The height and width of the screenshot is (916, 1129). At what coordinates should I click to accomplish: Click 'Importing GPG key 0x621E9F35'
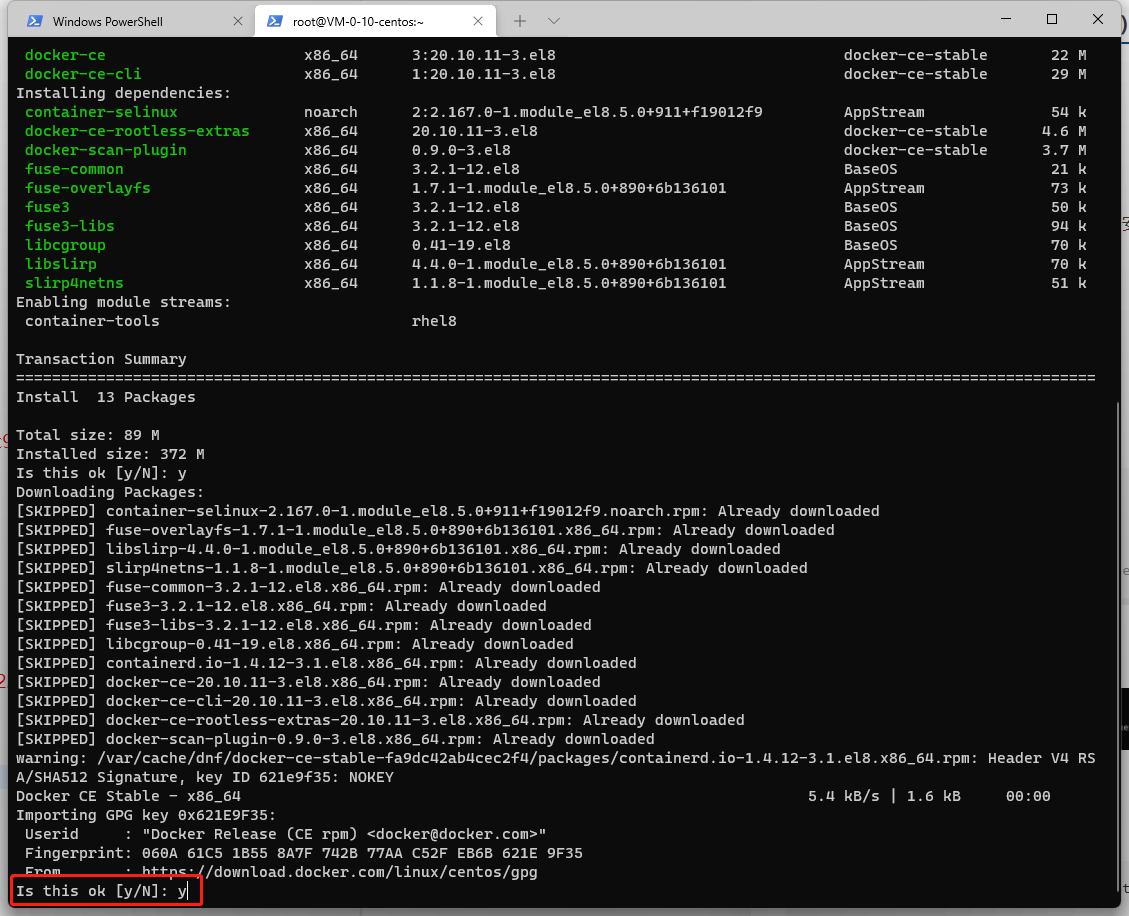[x=146, y=815]
